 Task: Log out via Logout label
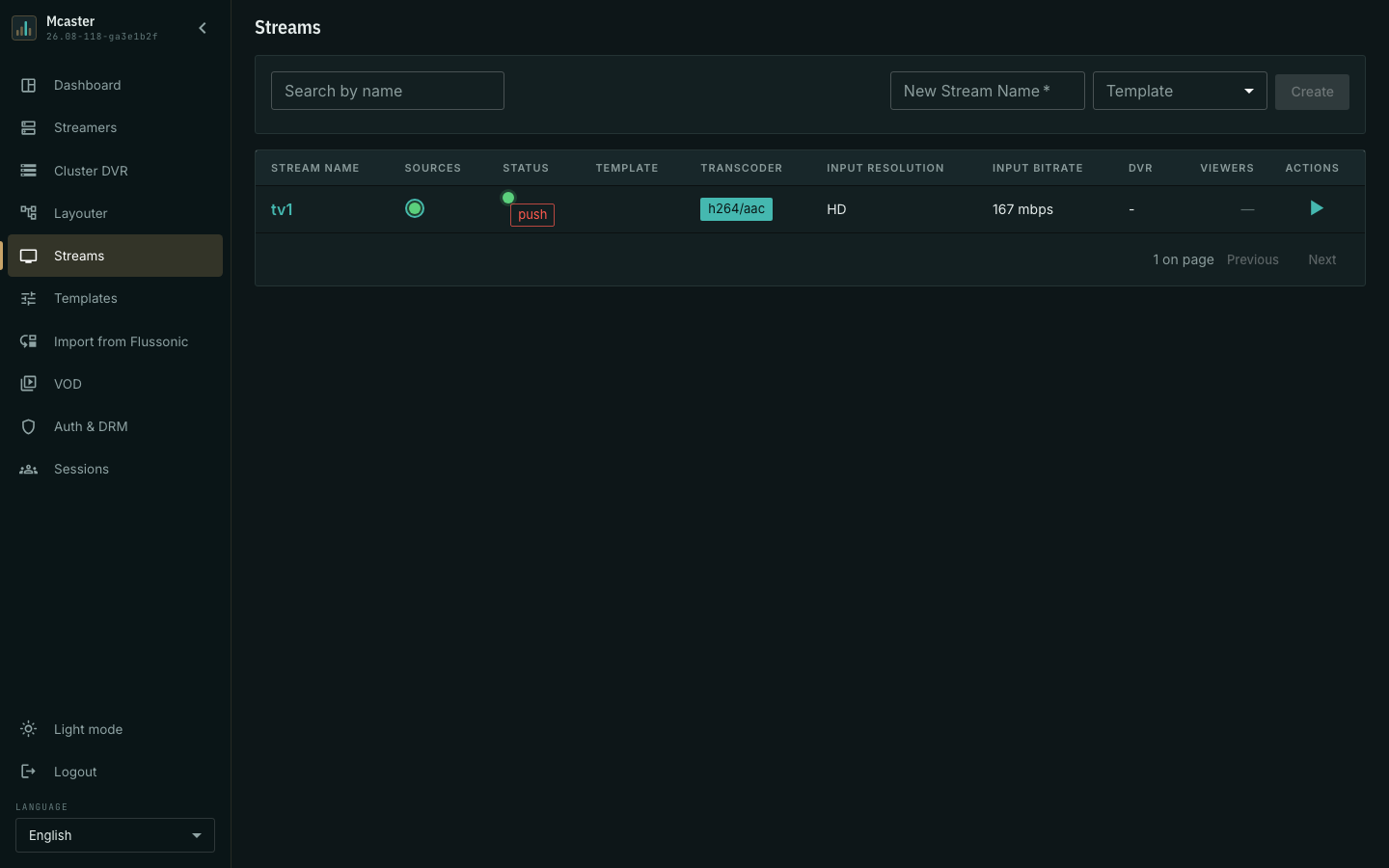75,772
